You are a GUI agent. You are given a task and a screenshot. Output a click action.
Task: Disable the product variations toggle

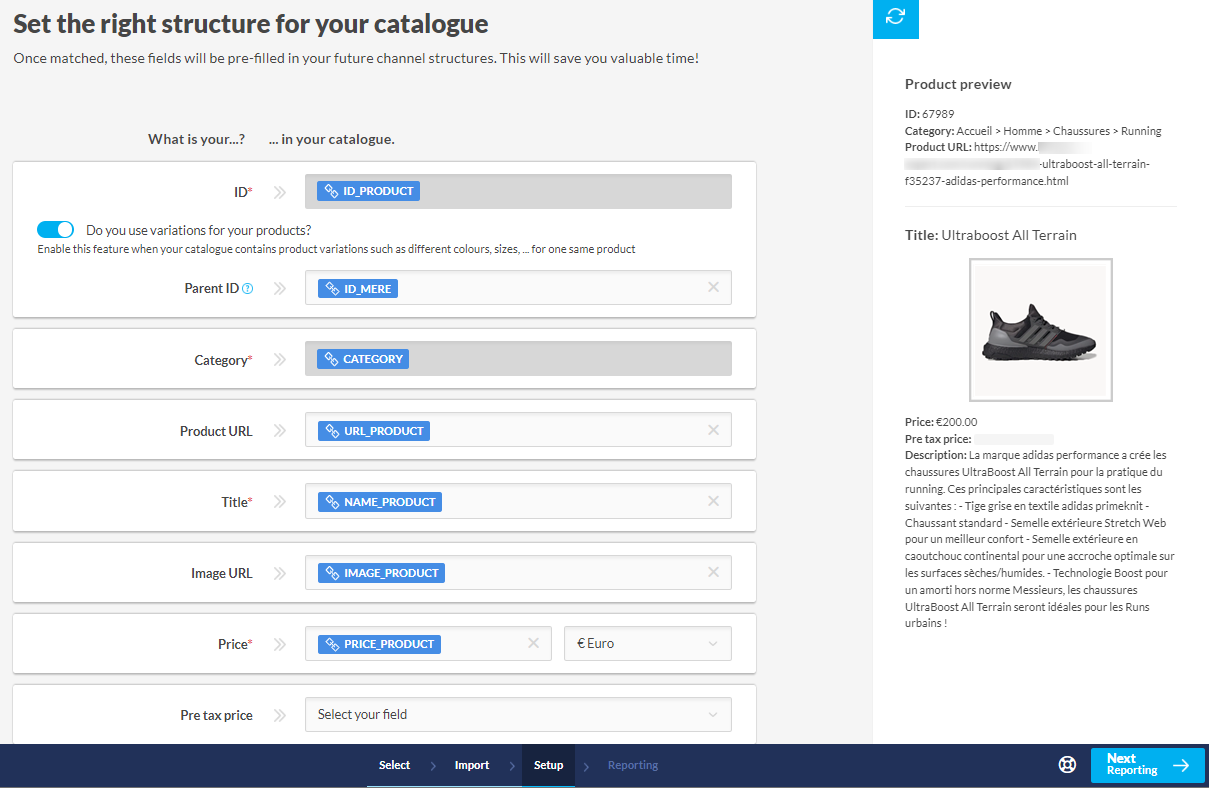tap(56, 229)
